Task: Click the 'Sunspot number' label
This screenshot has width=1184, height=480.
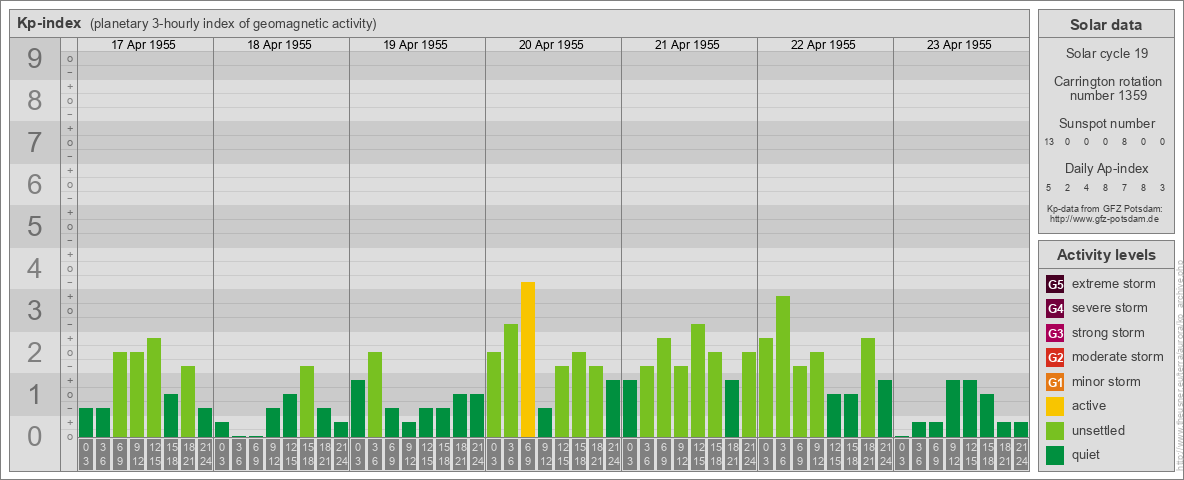Action: pyautogui.click(x=1106, y=124)
